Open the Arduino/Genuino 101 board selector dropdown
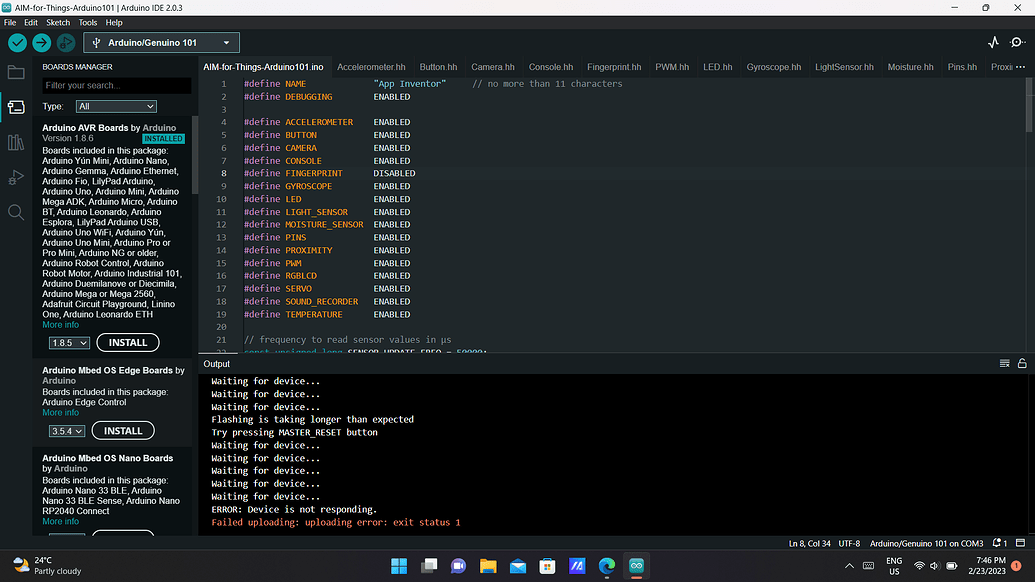Image resolution: width=1035 pixels, height=582 pixels. tap(160, 43)
